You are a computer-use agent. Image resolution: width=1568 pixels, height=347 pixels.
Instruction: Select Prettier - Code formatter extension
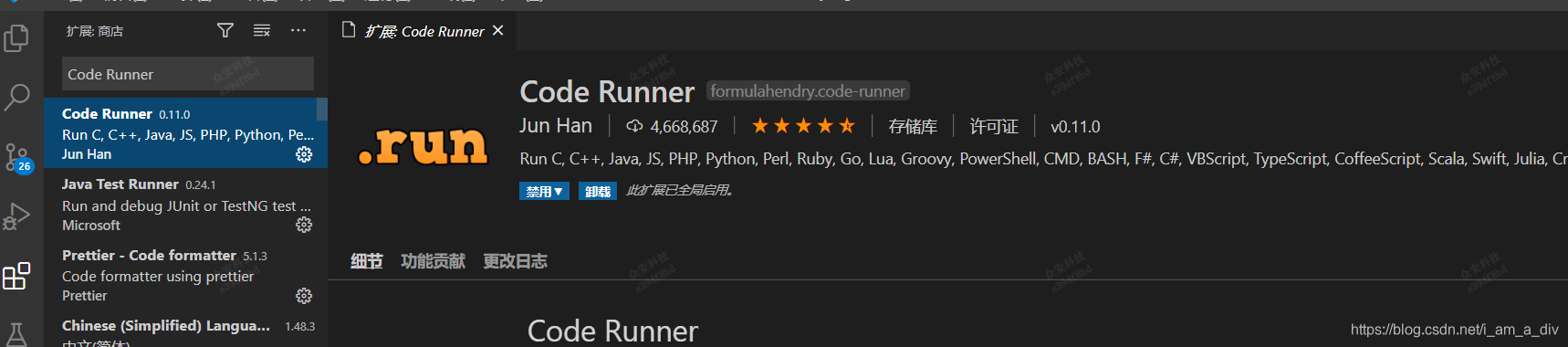click(185, 274)
